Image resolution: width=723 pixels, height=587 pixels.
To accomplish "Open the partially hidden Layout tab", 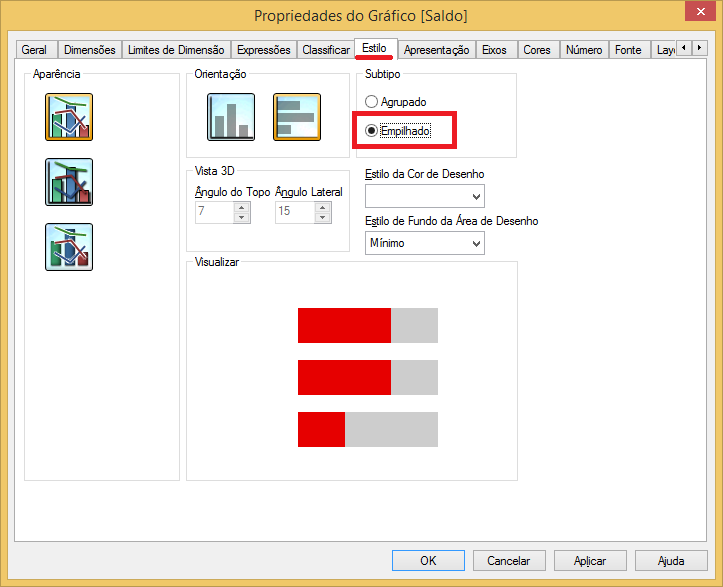I will (664, 50).
